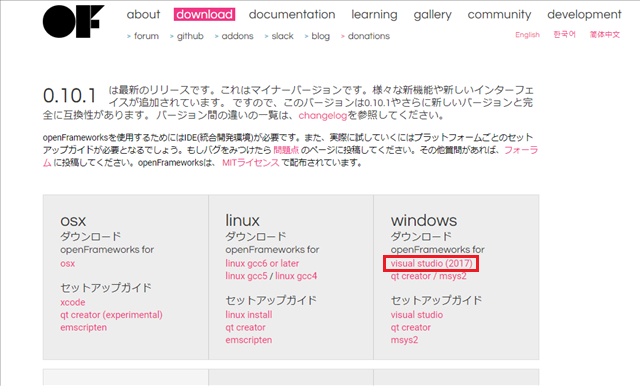Open linux qt creator setup guide
Screen dimensions: 640x386
[245, 328]
